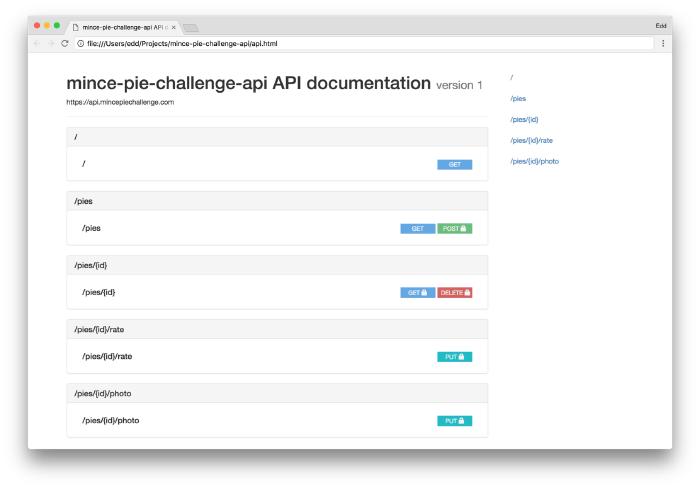This screenshot has height=489, width=700.
Task: Click the /pies/{id} endpoint row text
Action: click(98, 292)
